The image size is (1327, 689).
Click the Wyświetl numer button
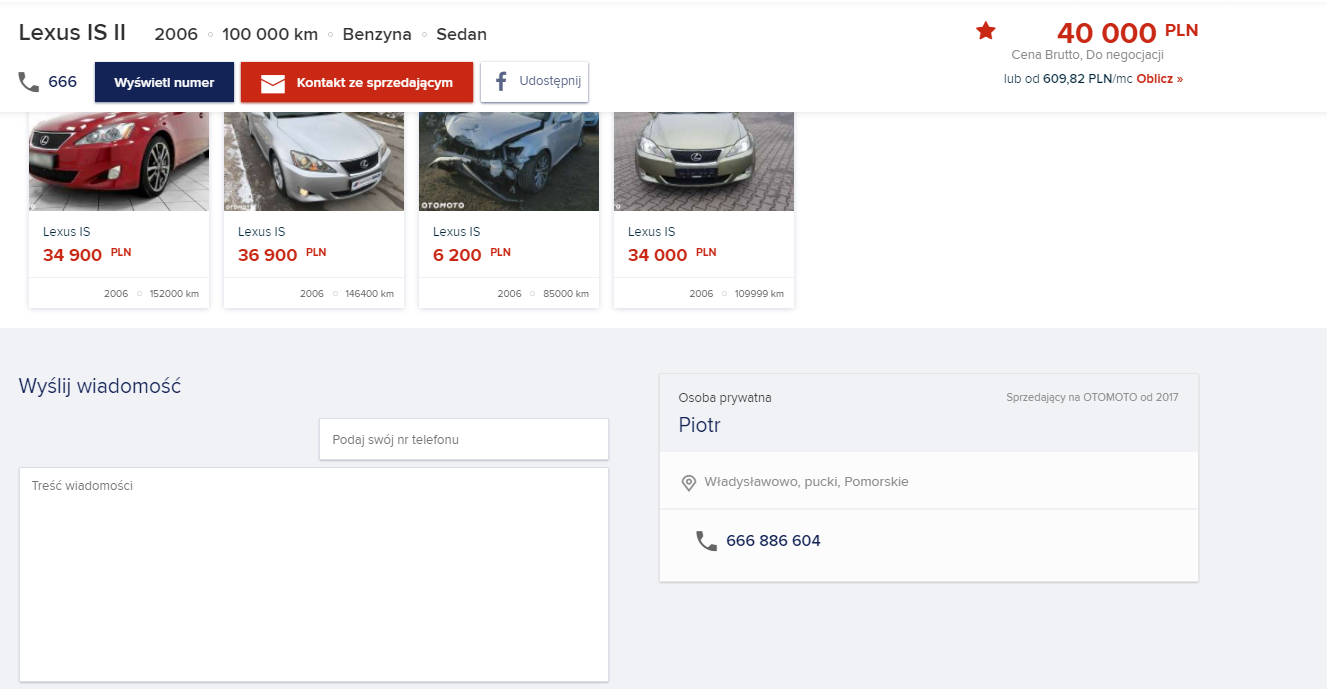click(164, 82)
